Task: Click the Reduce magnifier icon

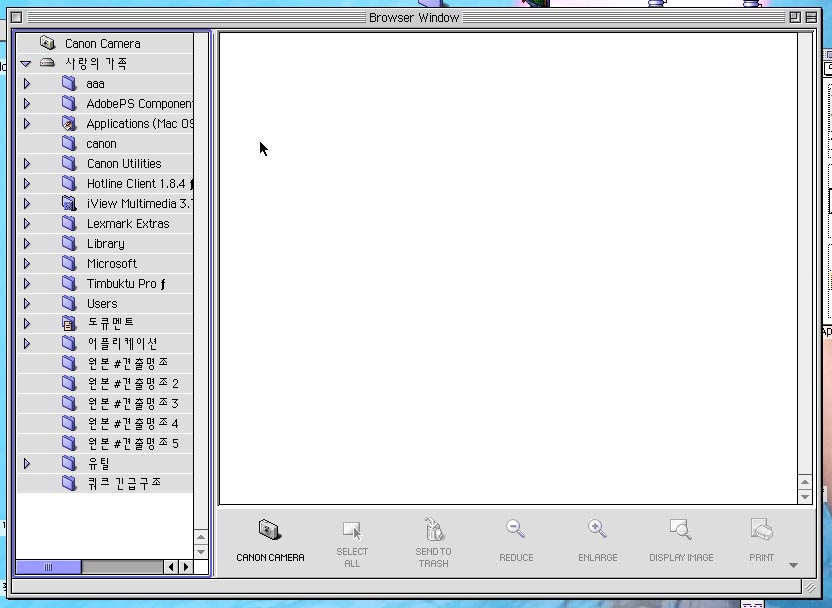Action: pos(515,530)
